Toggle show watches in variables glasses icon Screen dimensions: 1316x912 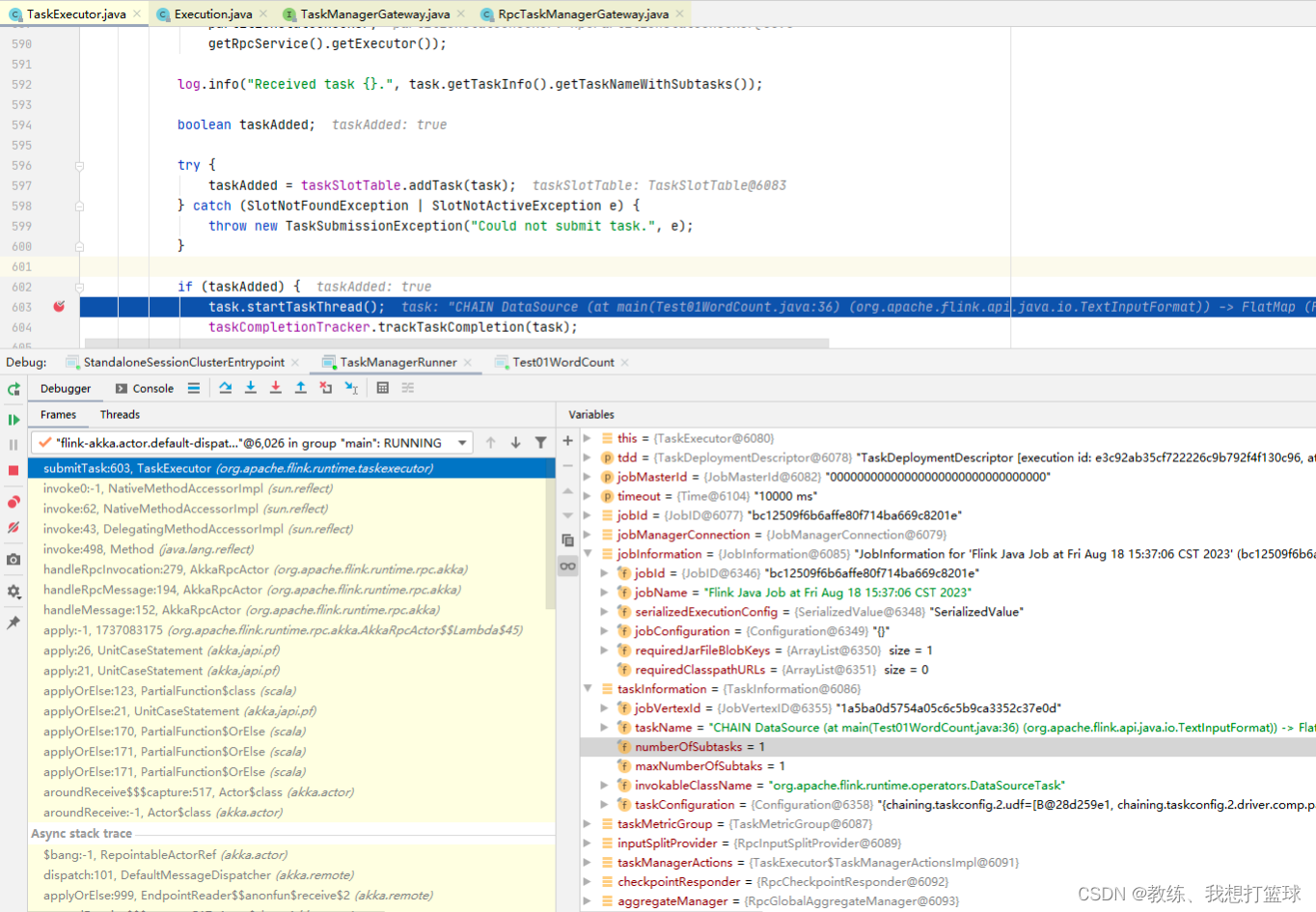click(x=567, y=567)
